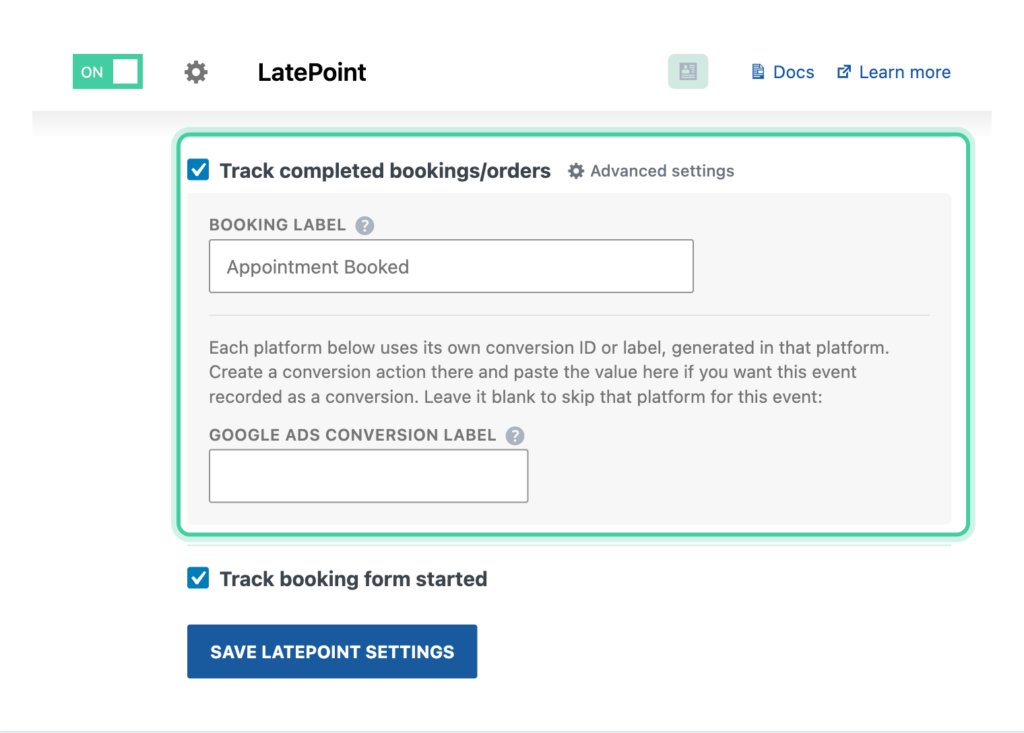This screenshot has width=1024, height=733.
Task: Click the green card icon button
Action: (688, 71)
